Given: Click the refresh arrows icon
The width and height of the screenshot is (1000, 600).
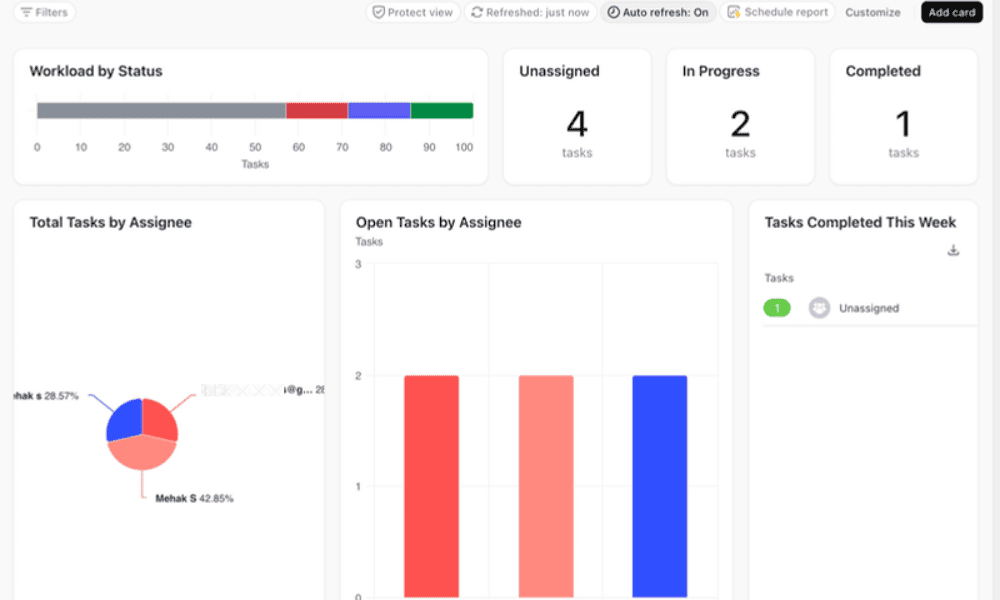Looking at the screenshot, I should [477, 12].
